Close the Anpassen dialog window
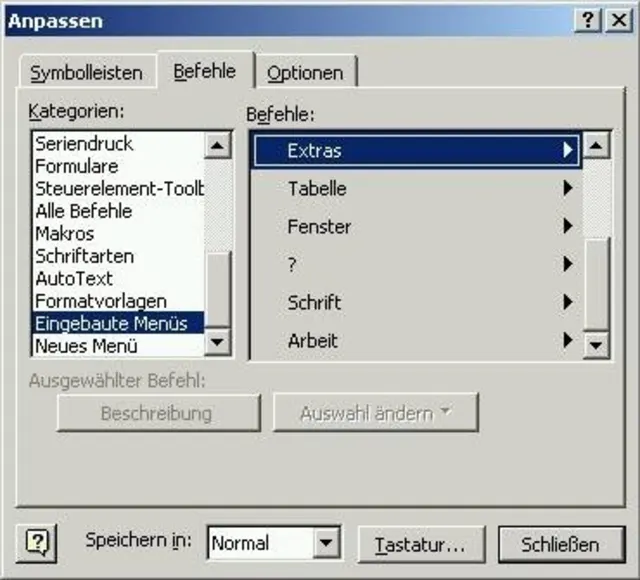 pyautogui.click(x=617, y=21)
